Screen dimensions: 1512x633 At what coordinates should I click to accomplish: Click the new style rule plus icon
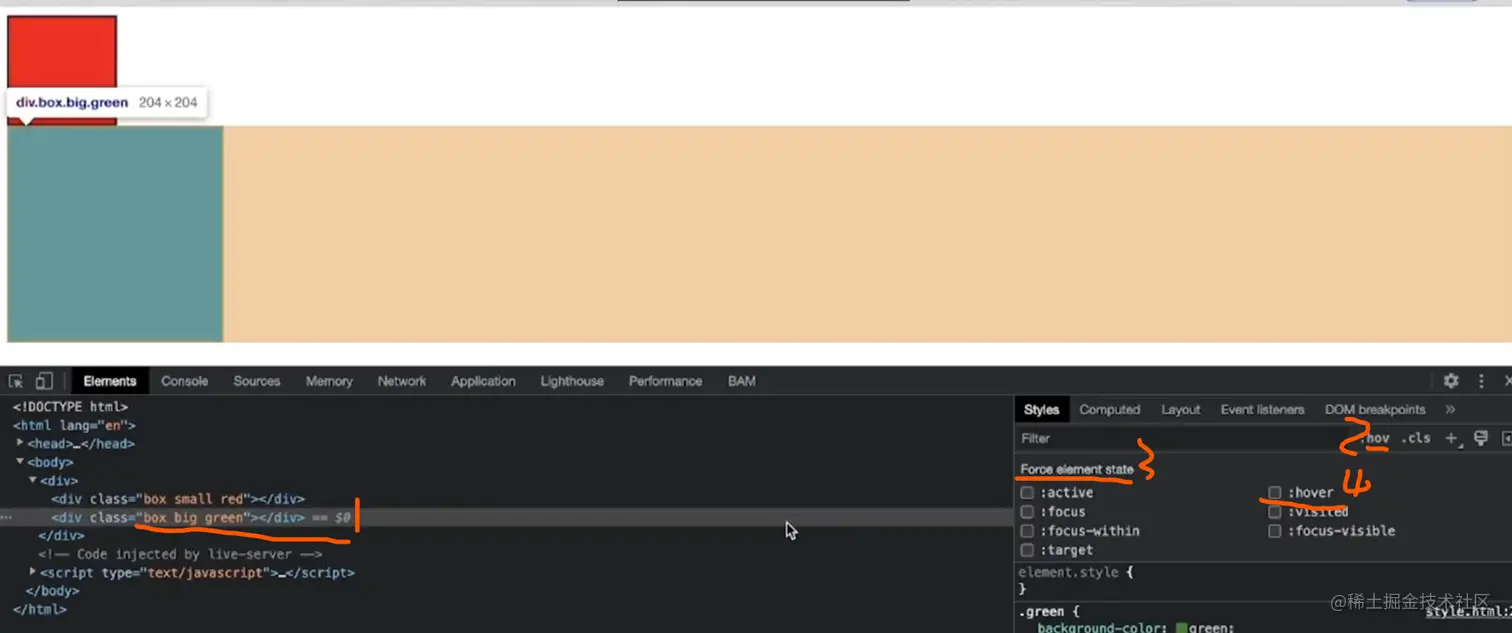[x=1452, y=438]
